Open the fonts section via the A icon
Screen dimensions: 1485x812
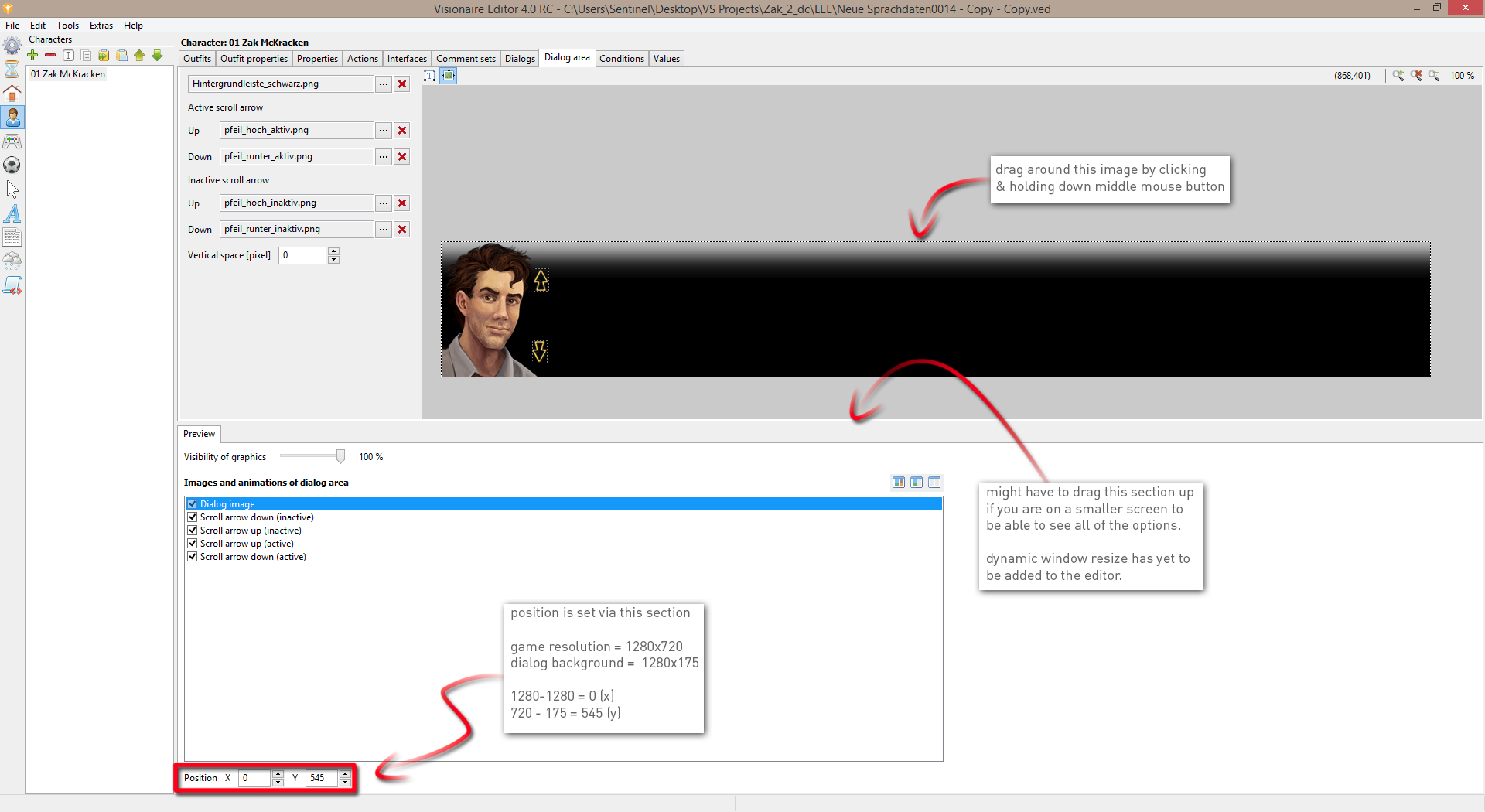(x=12, y=213)
